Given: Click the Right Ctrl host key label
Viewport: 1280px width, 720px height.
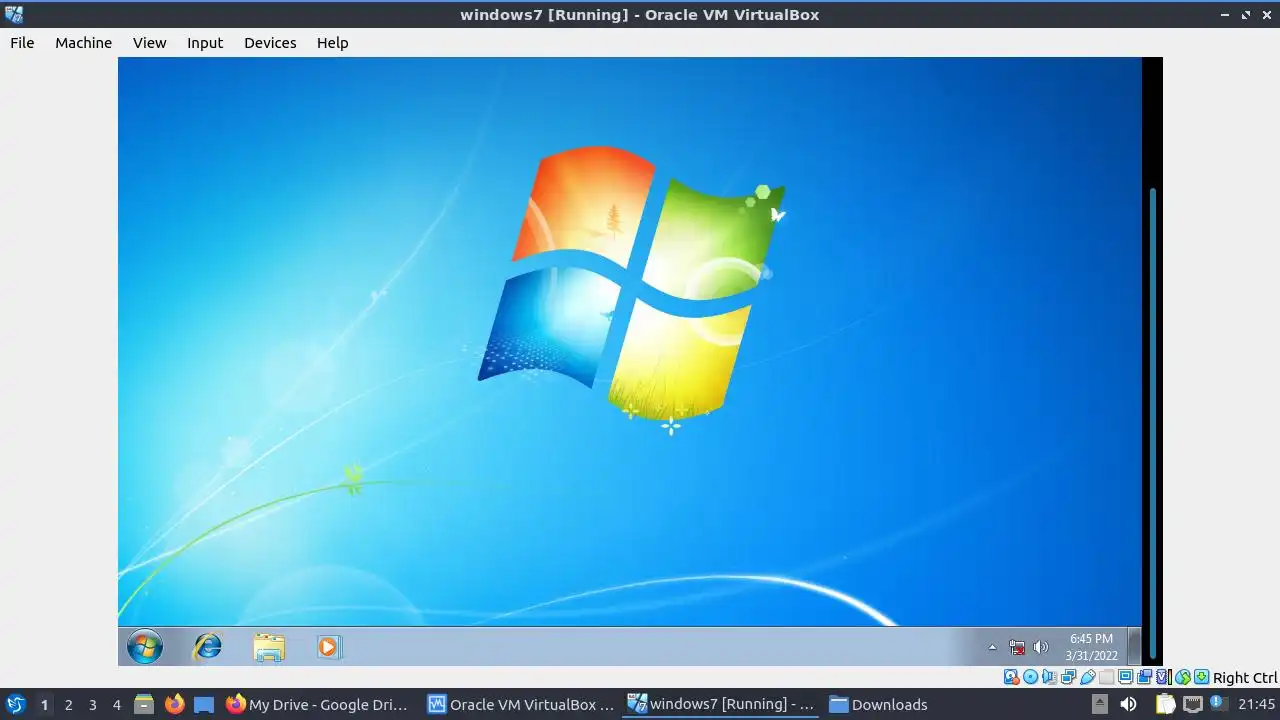Looking at the screenshot, I should click(x=1245, y=678).
